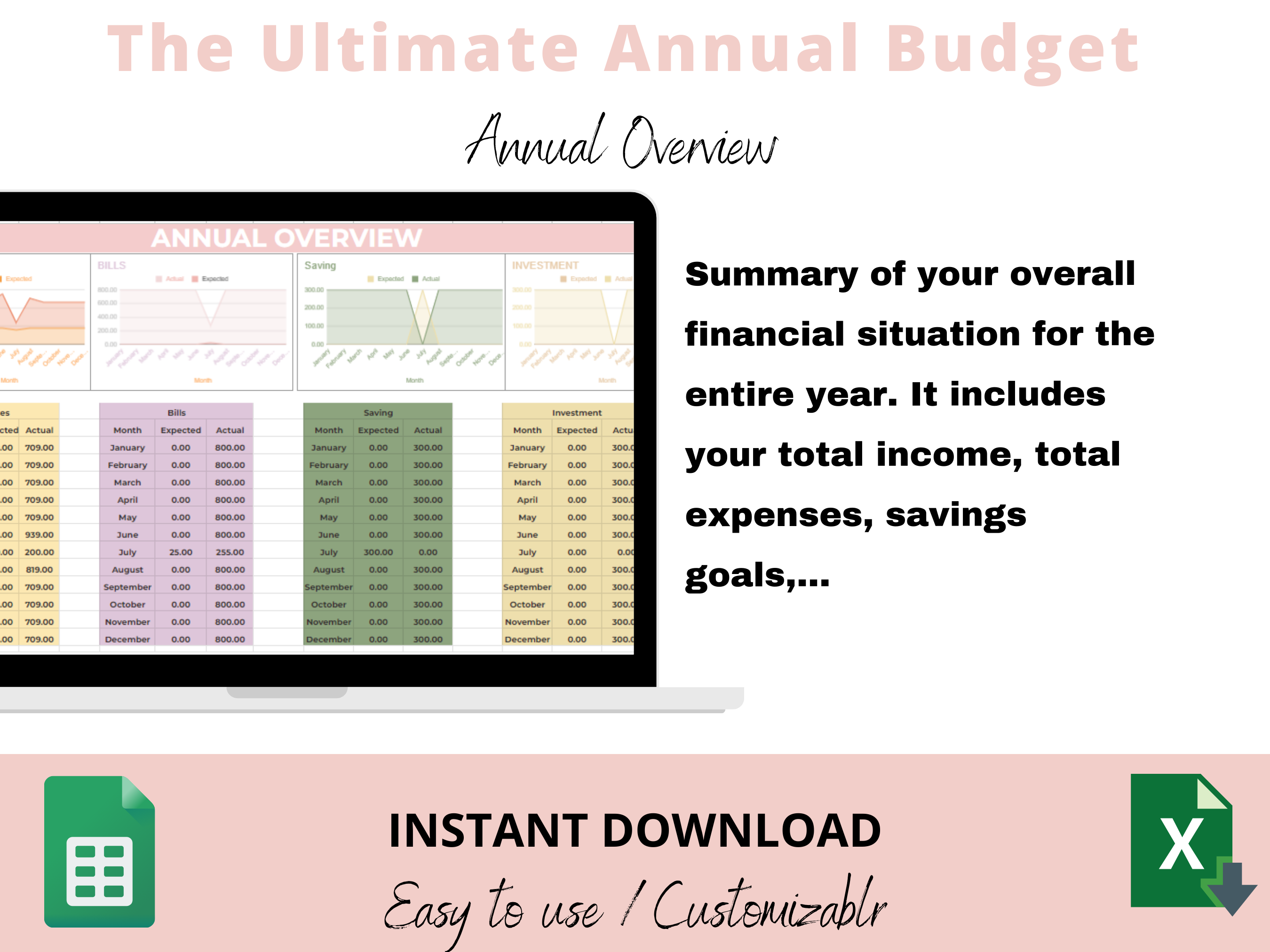Select the Saving chart in Annual Overview
Screen dimensions: 1270x952
400,310
